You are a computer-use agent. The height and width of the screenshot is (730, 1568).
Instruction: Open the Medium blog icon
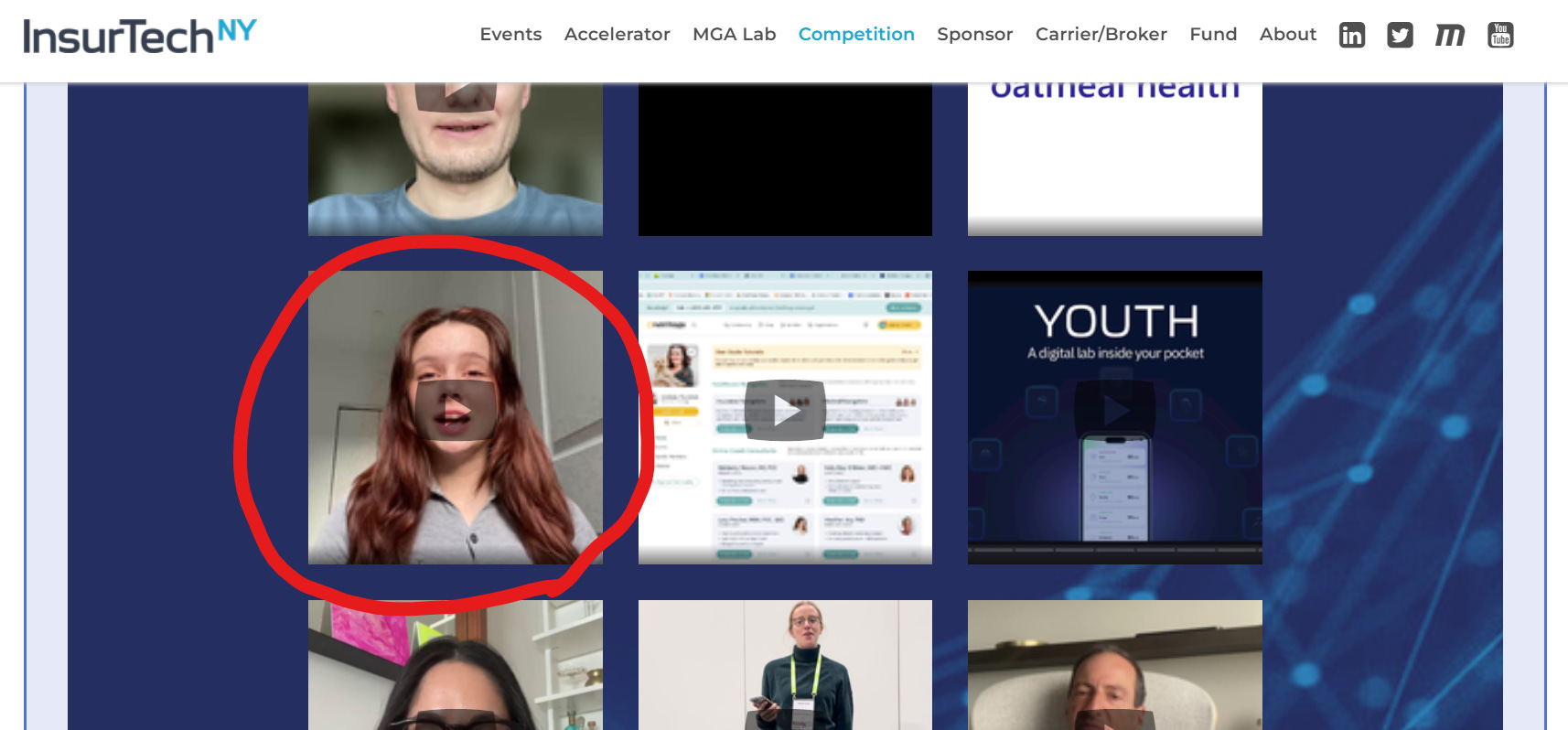pyautogui.click(x=1449, y=35)
